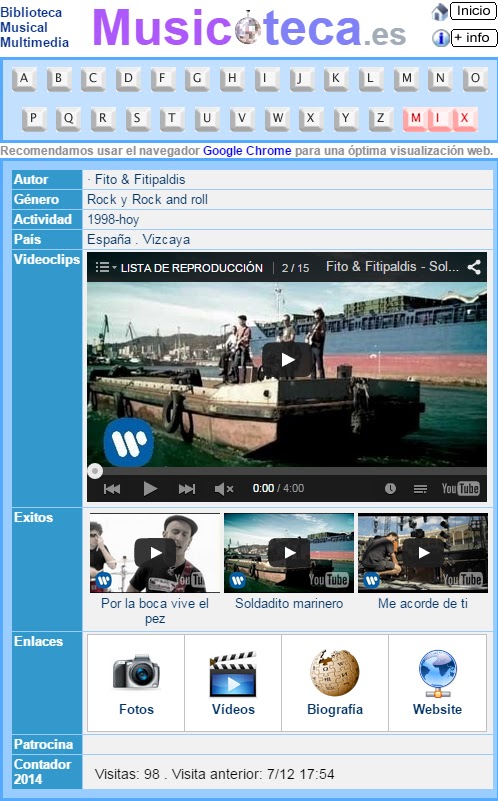Image resolution: width=498 pixels, height=801 pixels.
Task: Open the letter N key index
Action: pos(440,79)
